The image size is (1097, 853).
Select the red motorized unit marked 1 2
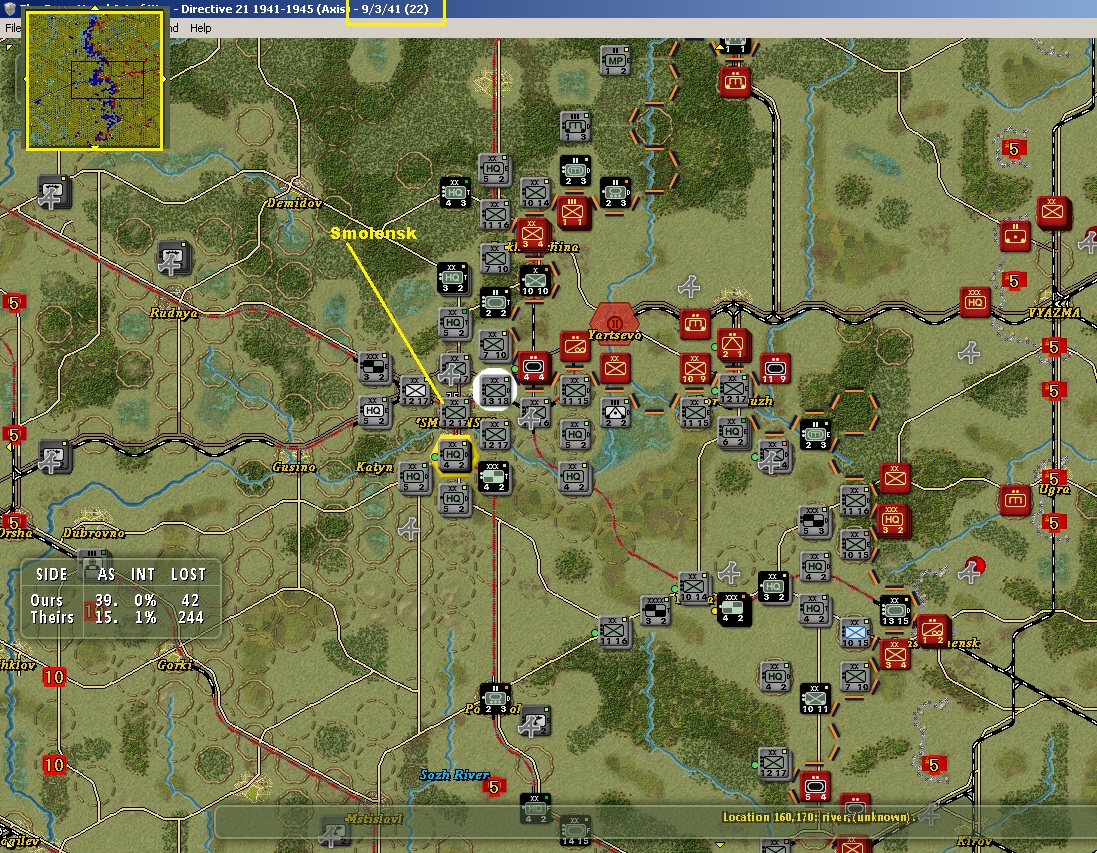[933, 630]
